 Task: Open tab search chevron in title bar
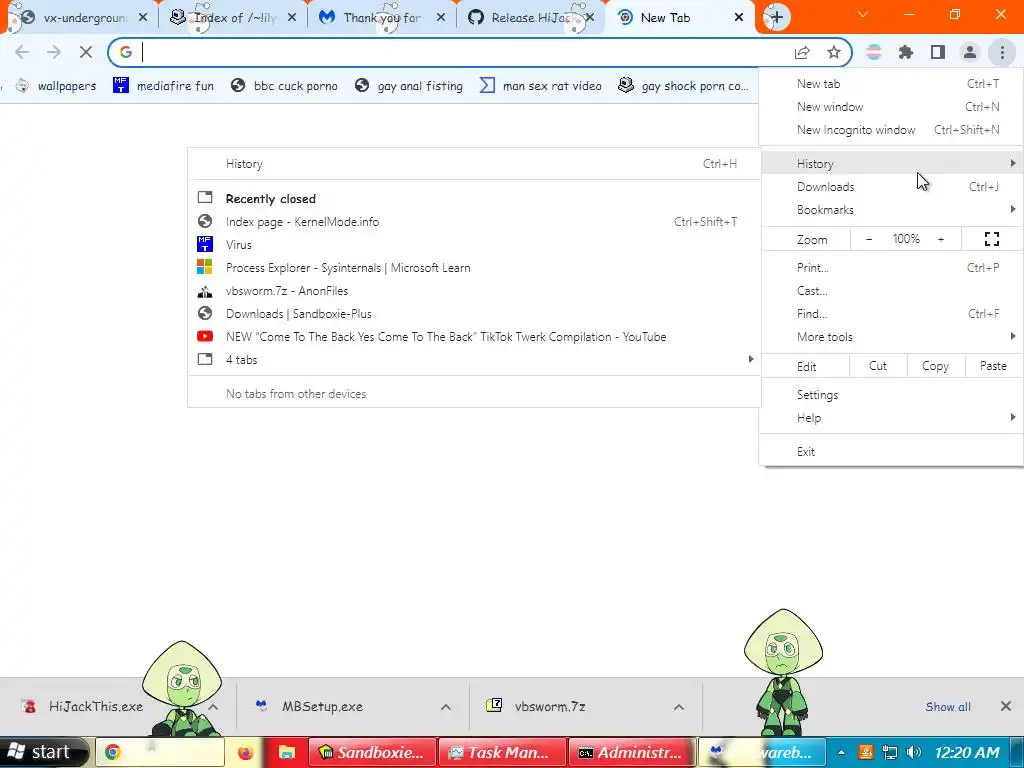(863, 14)
